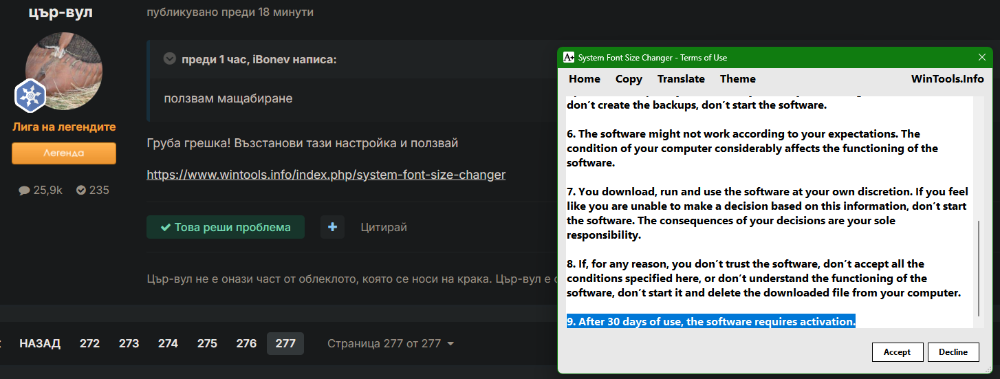
Task: Open the Translate menu item
Action: (681, 79)
